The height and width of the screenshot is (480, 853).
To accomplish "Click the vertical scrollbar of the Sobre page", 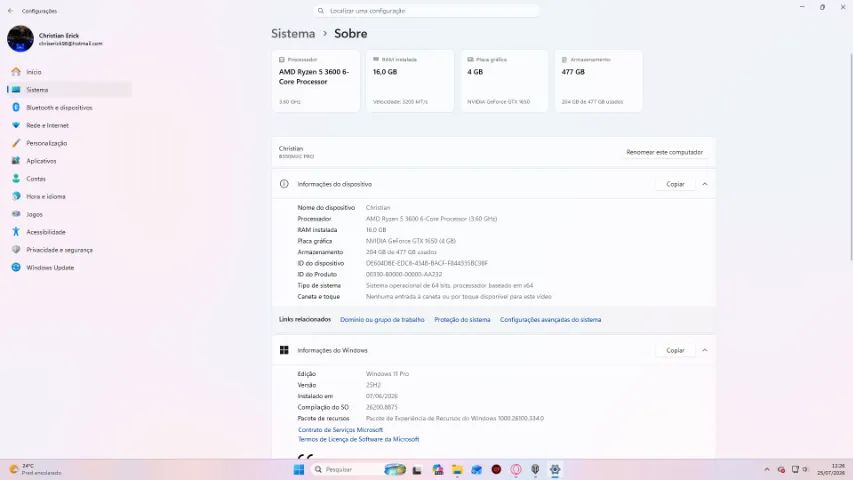I will [851, 157].
